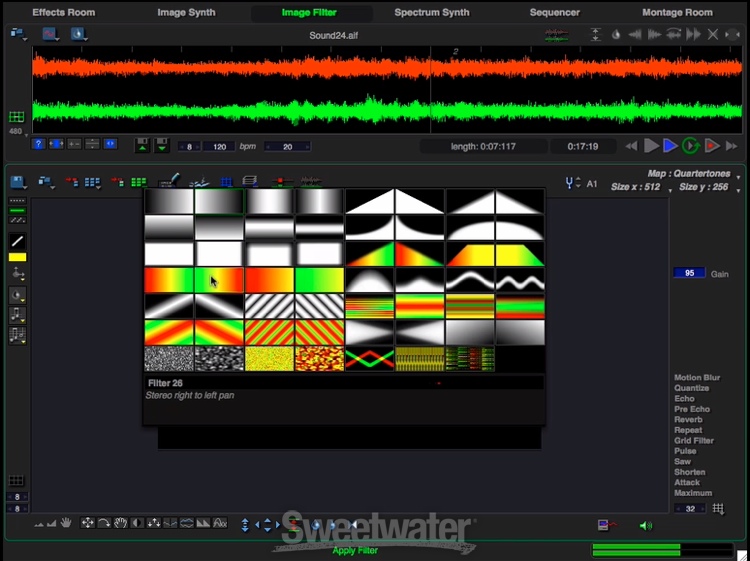Click the crop X icon in sample toolbar

[x=713, y=34]
